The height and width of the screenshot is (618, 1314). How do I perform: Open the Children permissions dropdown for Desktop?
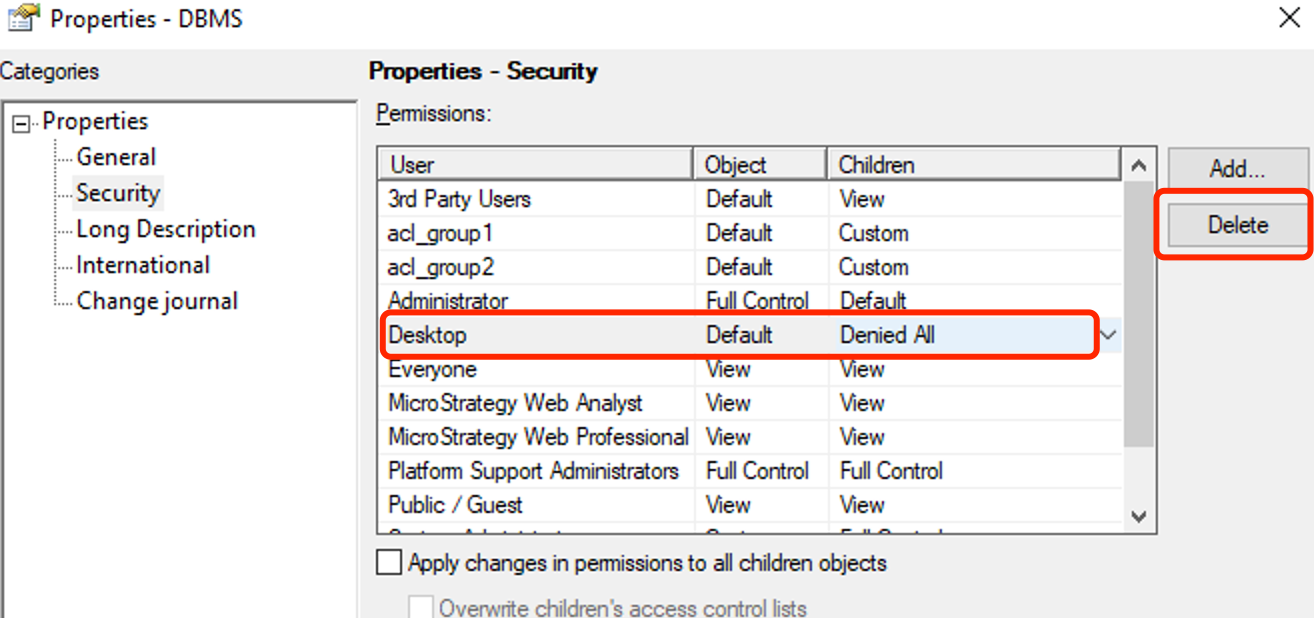[x=1107, y=335]
